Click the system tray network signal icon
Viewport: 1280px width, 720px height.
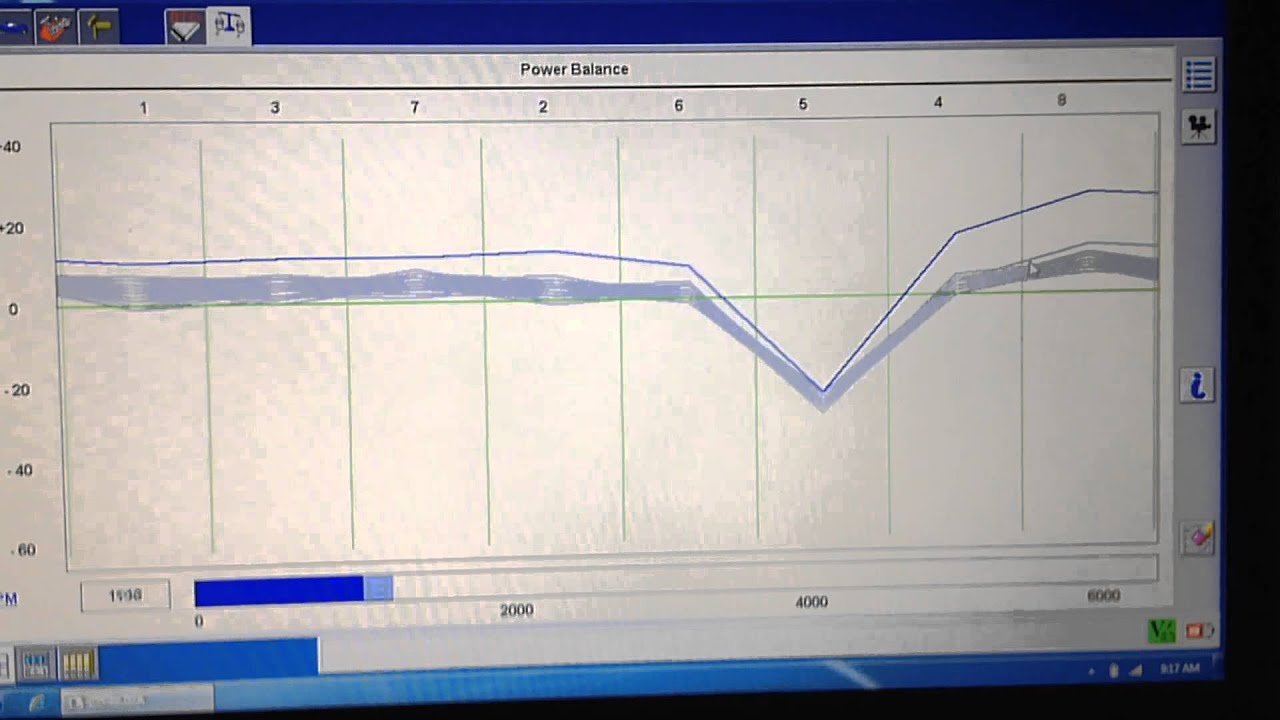[x=1137, y=669]
